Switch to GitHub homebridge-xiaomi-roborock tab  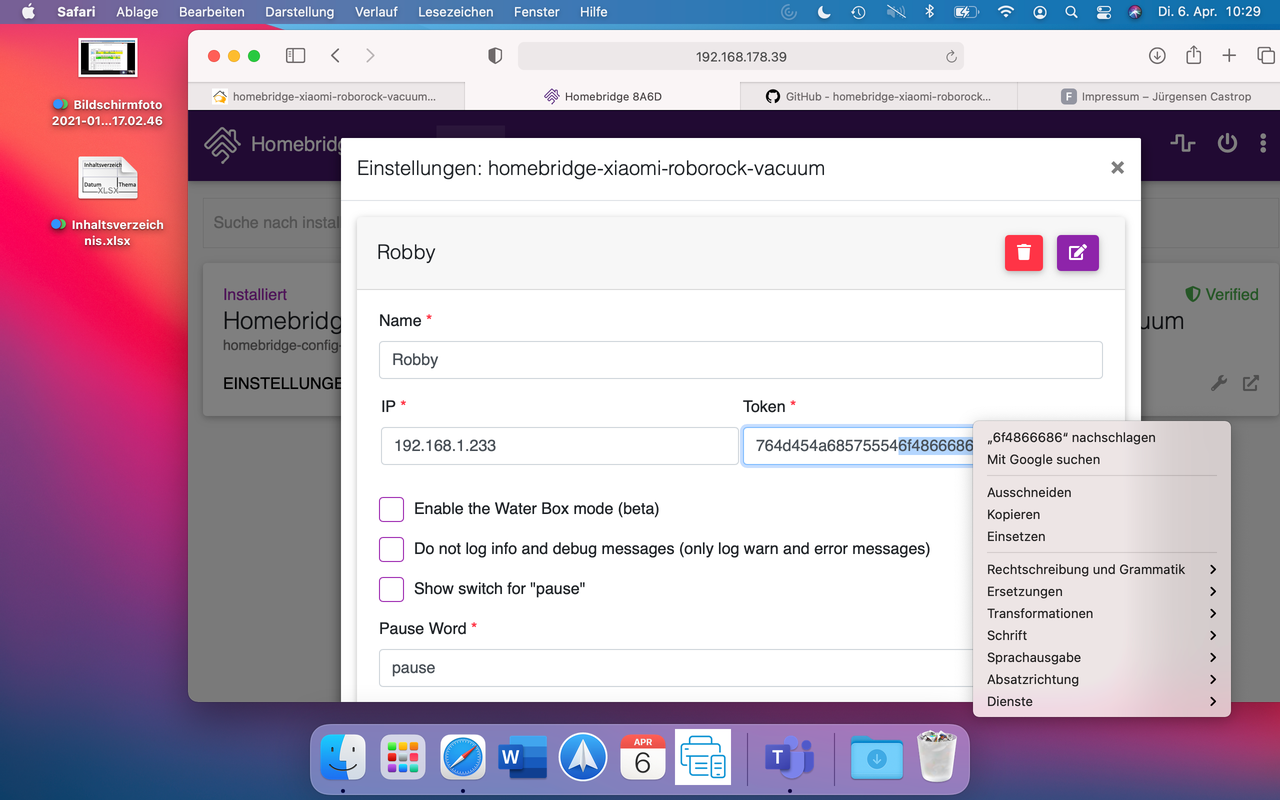tap(878, 97)
